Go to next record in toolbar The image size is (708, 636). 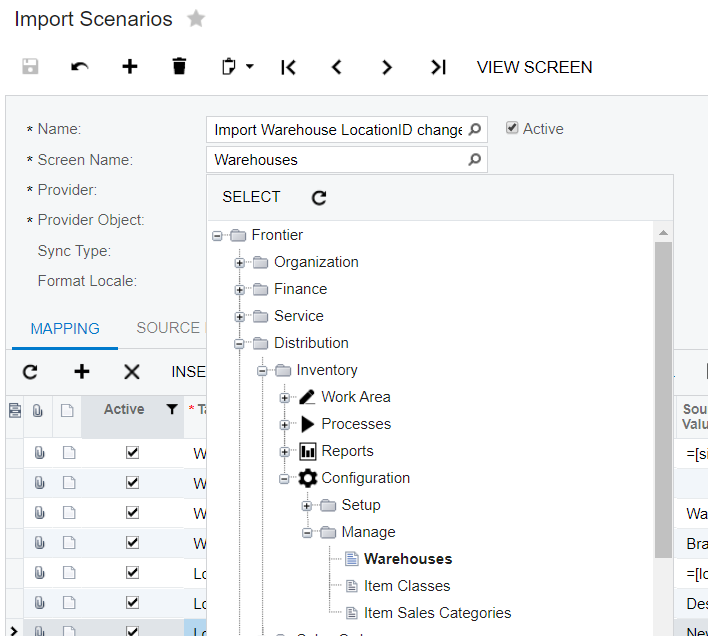[387, 67]
